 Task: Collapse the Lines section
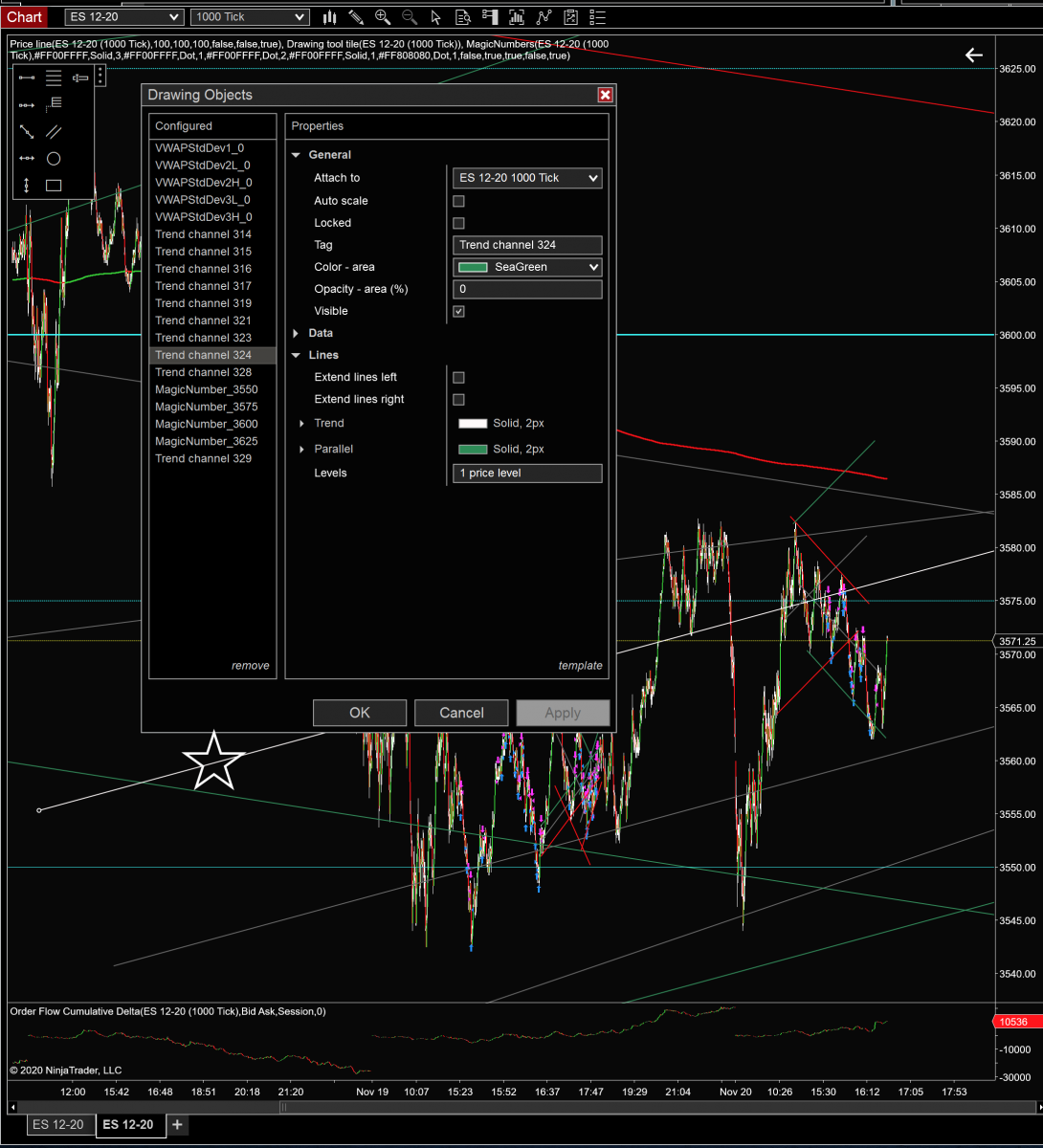point(297,355)
